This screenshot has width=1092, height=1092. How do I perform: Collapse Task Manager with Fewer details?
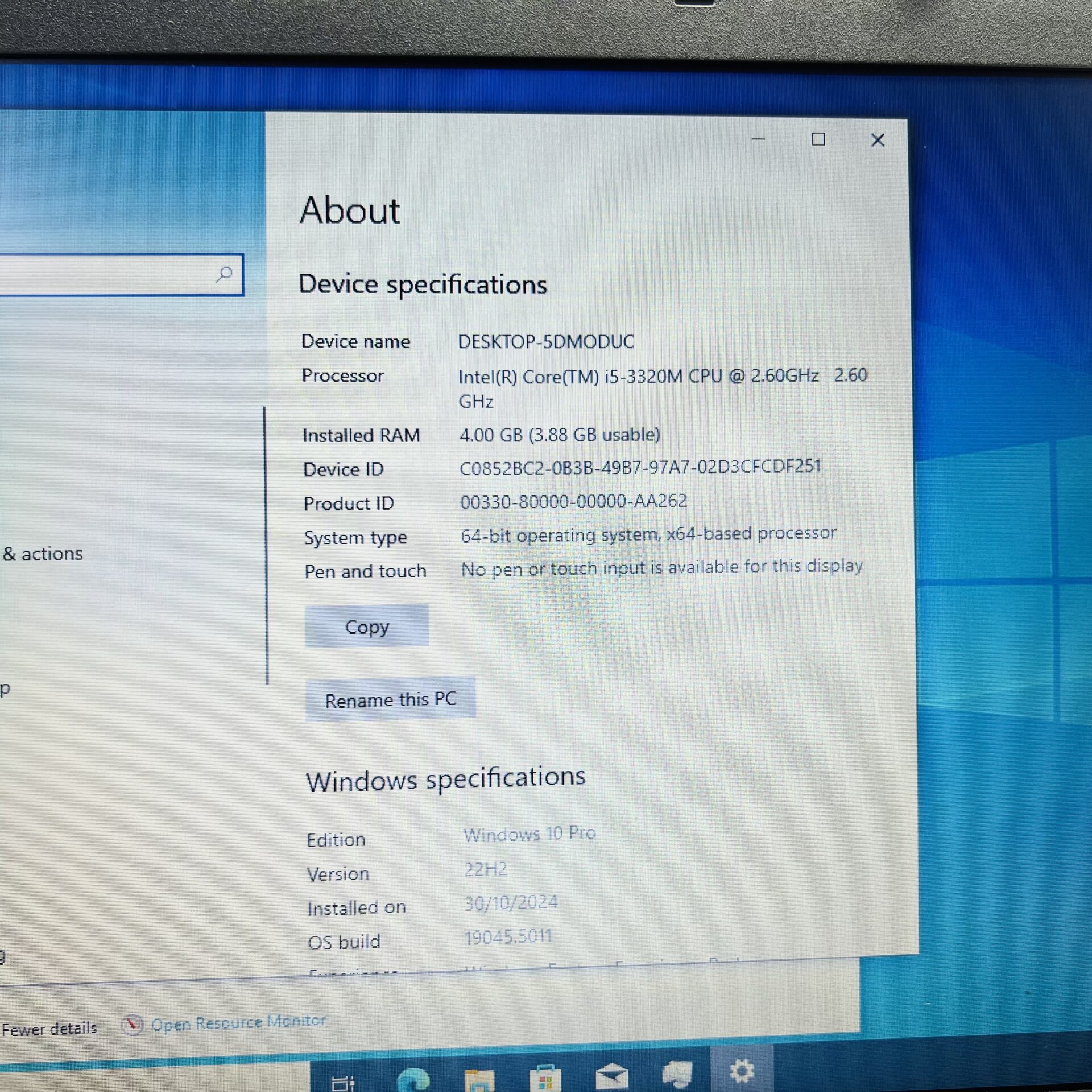(x=49, y=1028)
